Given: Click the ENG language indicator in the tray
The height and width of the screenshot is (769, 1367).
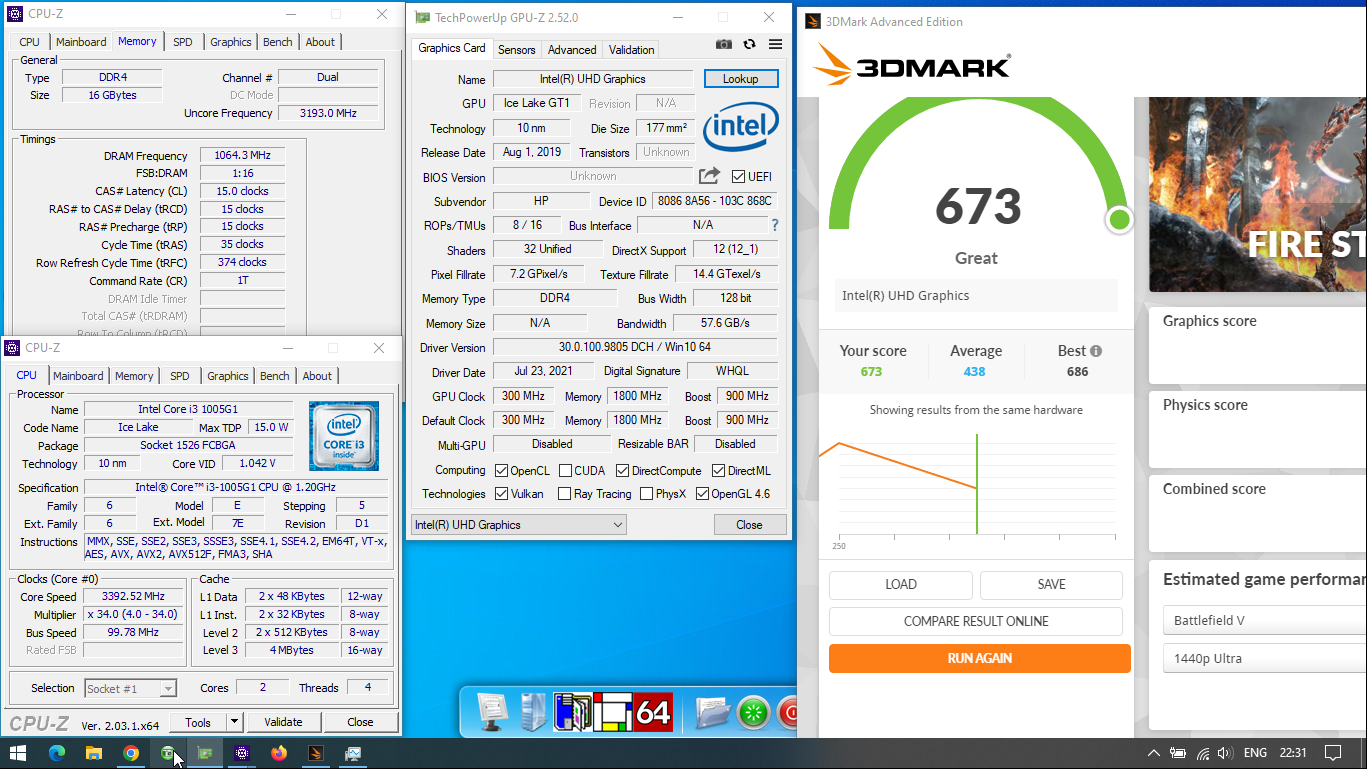Looking at the screenshot, I should [1255, 753].
